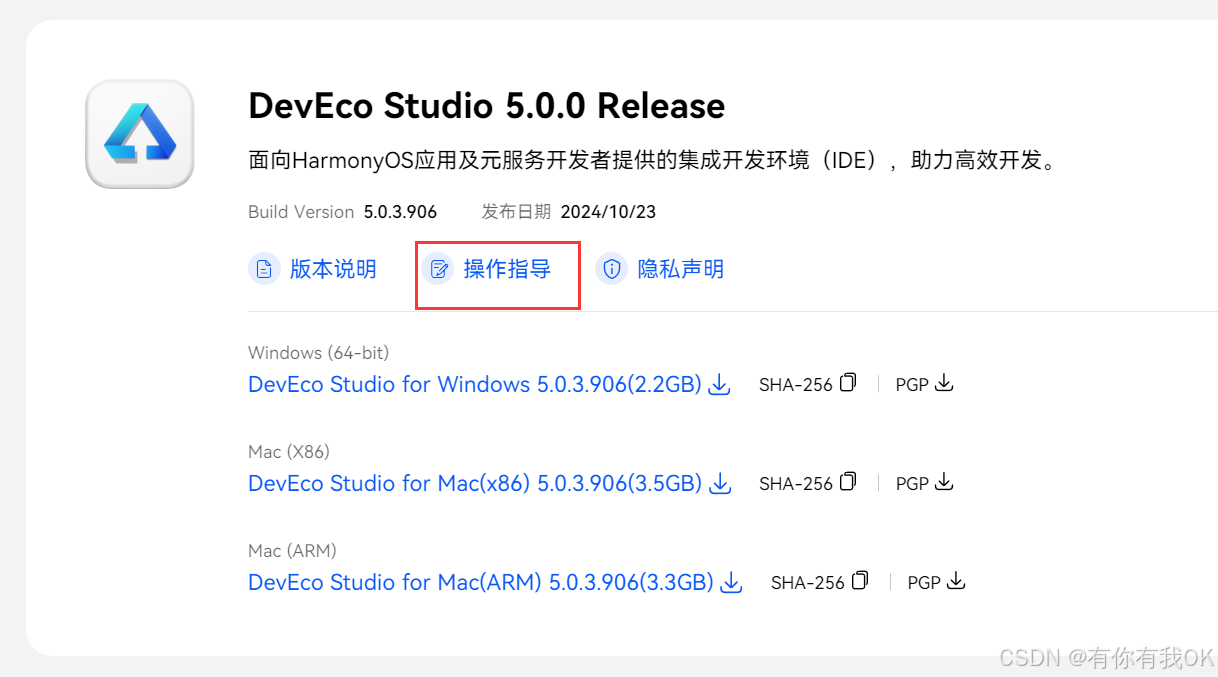Click the release date 2024/10/23

pos(608,212)
